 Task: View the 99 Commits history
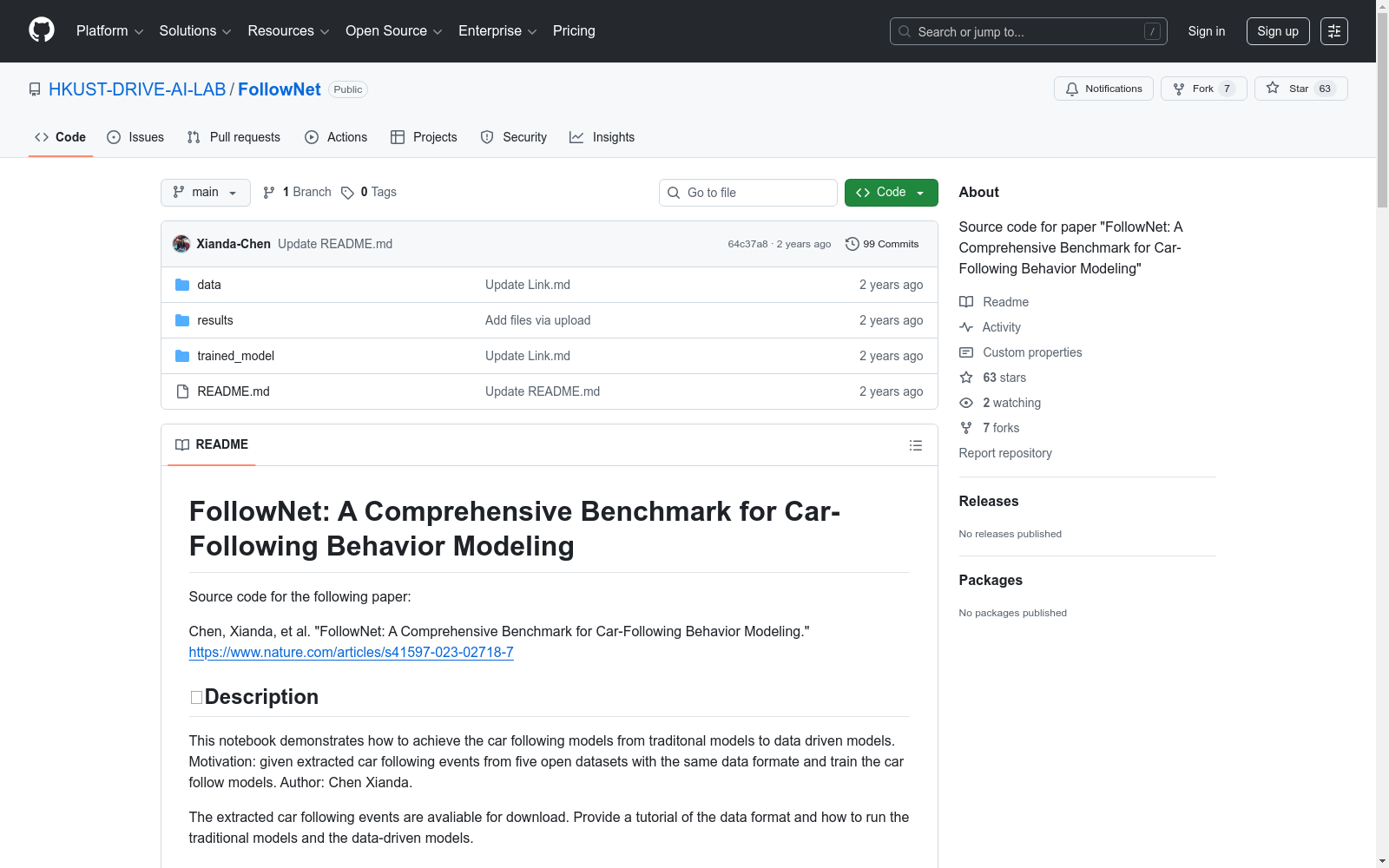(x=882, y=244)
